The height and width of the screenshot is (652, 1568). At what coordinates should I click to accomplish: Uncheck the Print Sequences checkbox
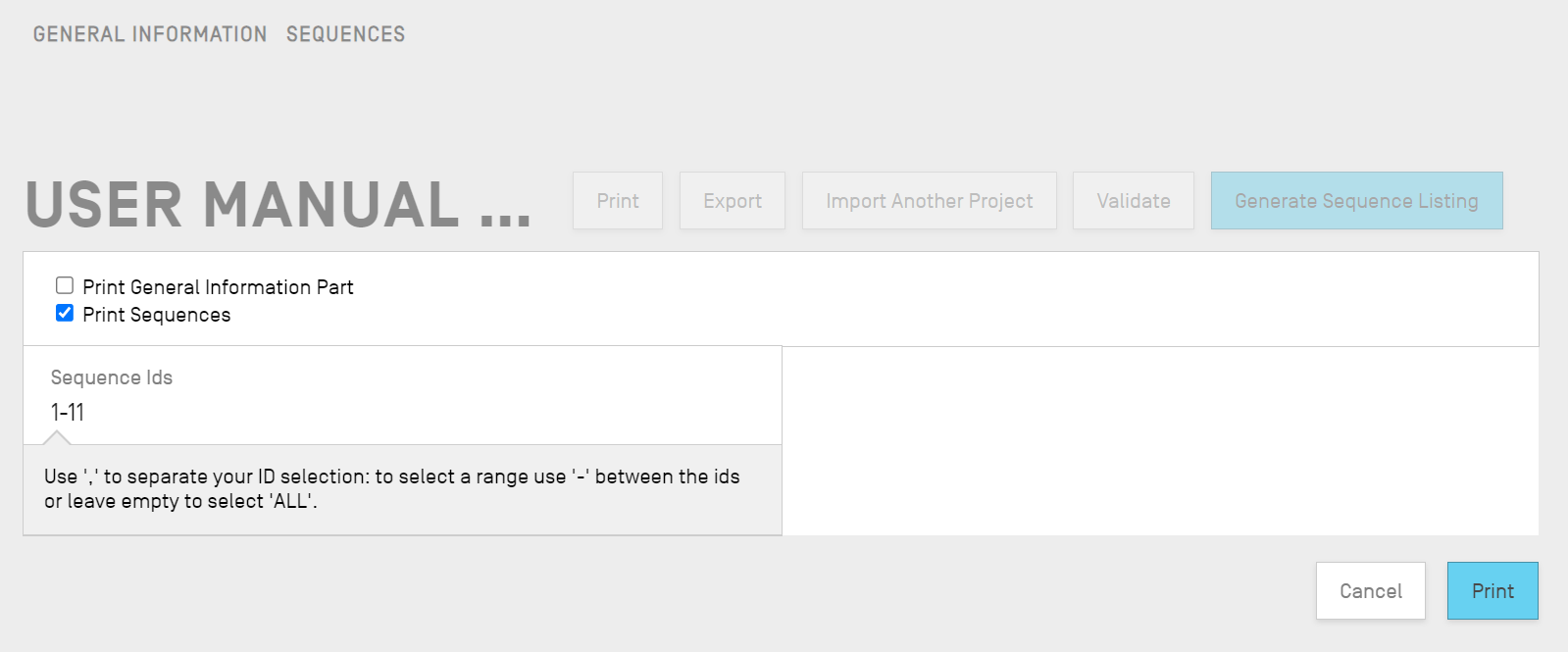(x=65, y=313)
